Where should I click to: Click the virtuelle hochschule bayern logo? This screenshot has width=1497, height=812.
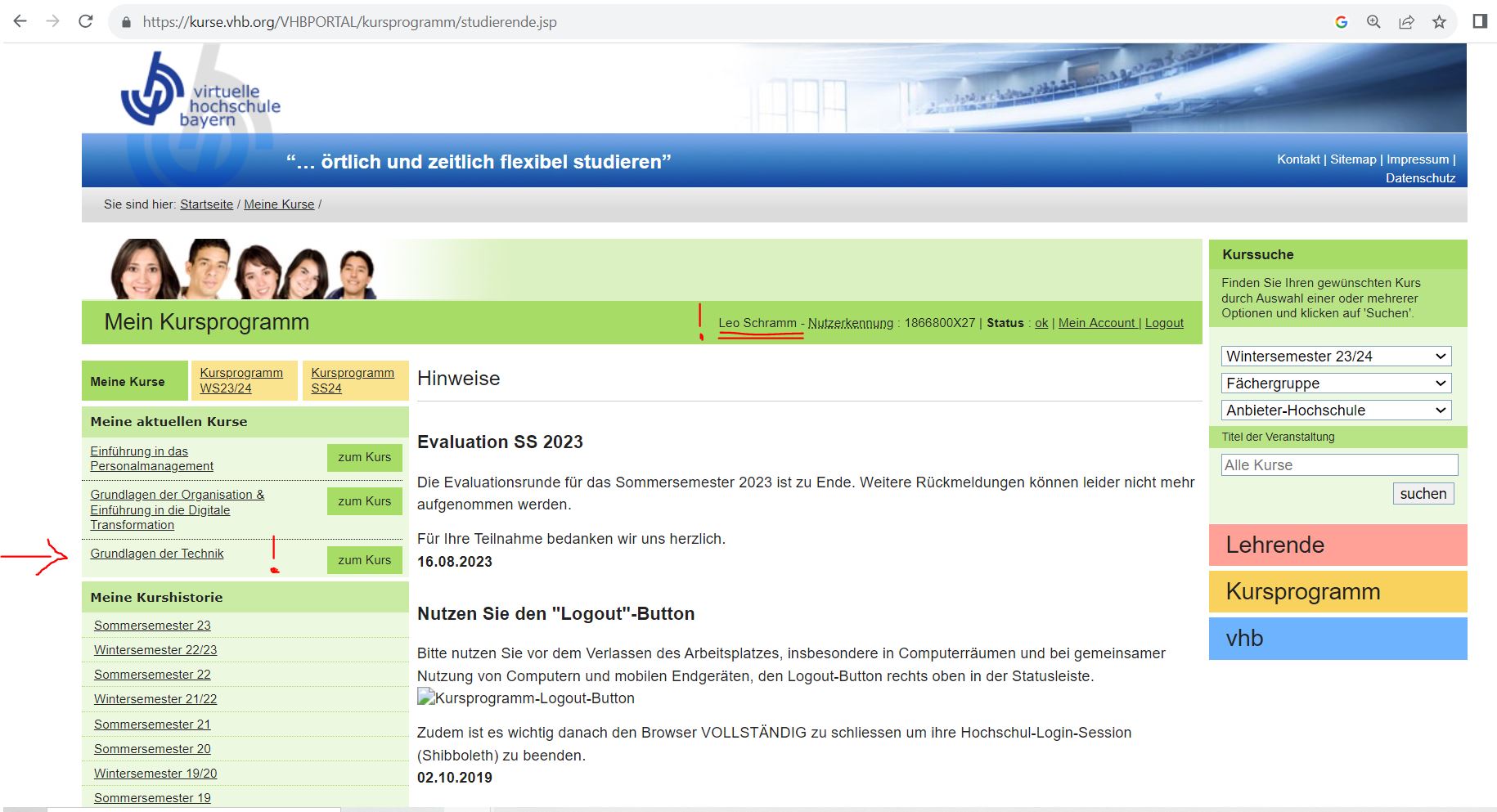[x=200, y=92]
